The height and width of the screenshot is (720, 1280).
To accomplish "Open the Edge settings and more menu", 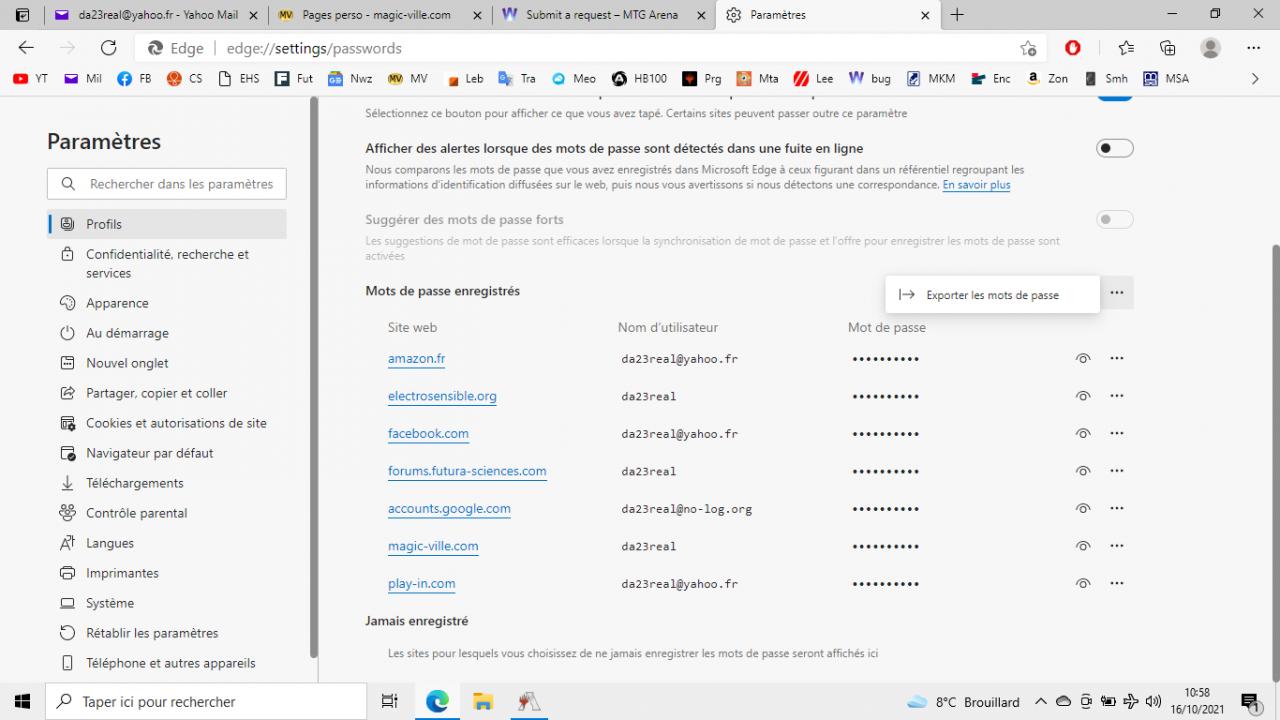I will click(1253, 48).
